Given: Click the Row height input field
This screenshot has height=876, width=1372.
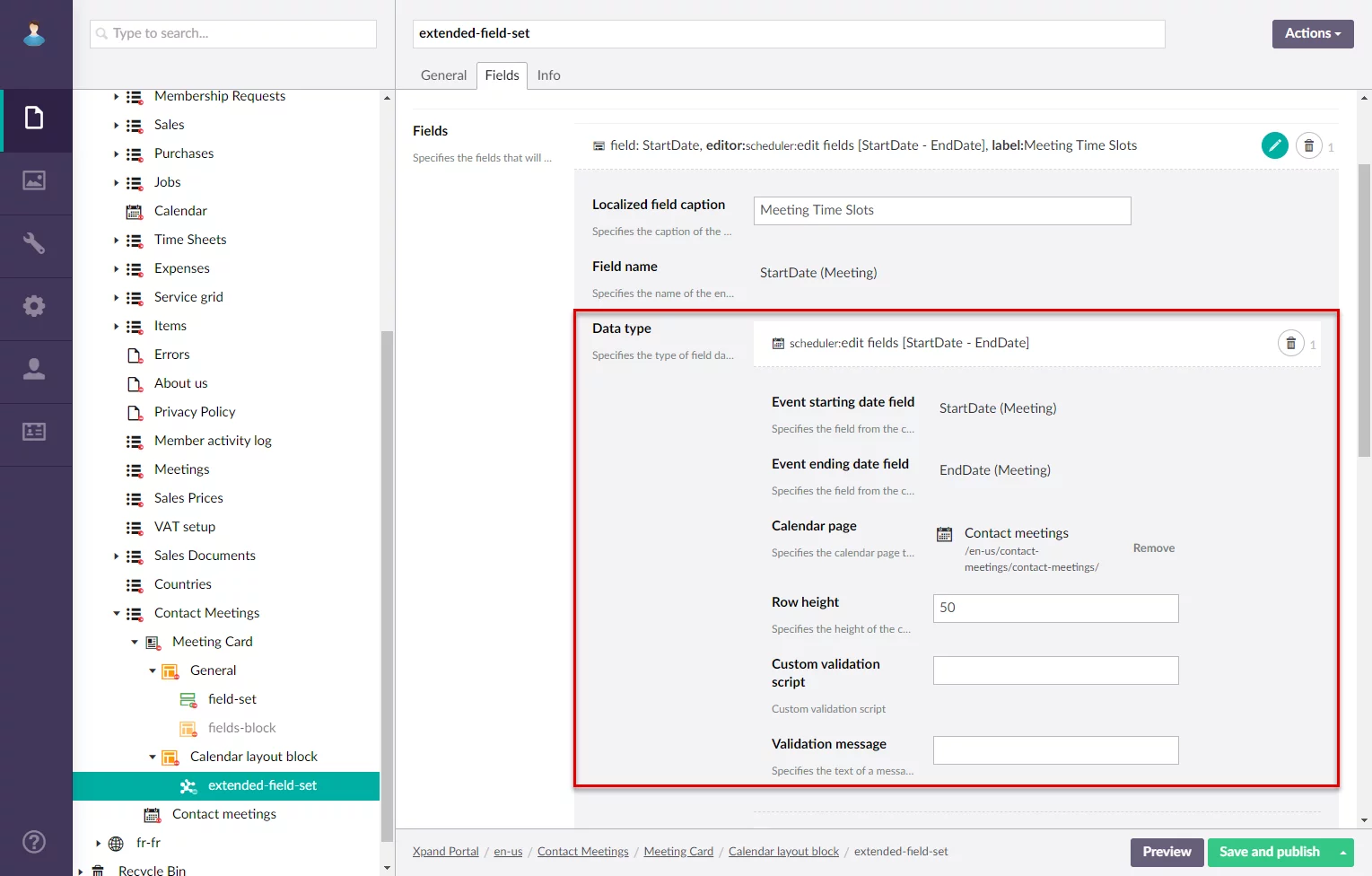Looking at the screenshot, I should (x=1055, y=609).
